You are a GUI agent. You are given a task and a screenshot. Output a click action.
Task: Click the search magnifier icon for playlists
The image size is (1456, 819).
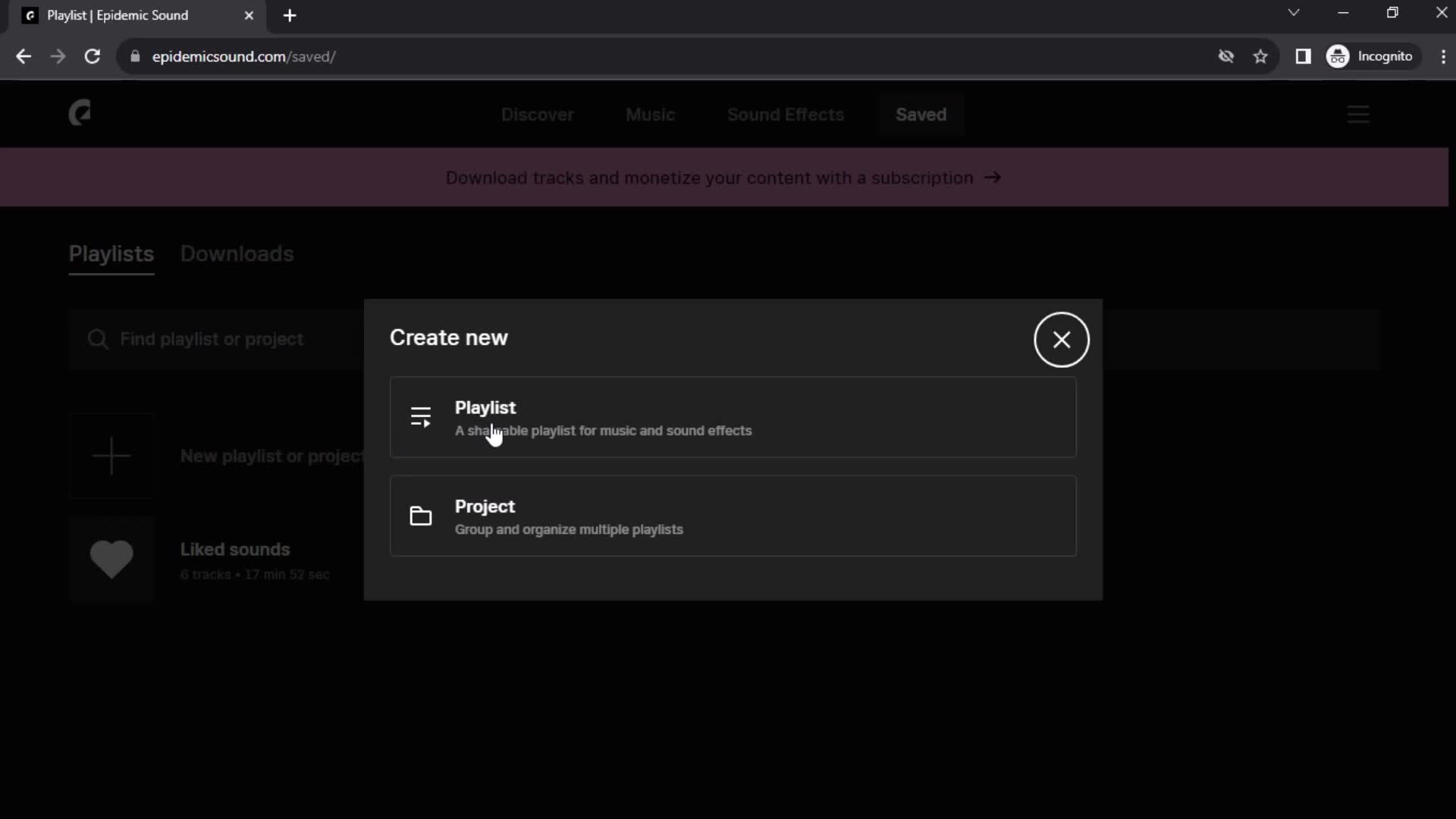[x=97, y=339]
